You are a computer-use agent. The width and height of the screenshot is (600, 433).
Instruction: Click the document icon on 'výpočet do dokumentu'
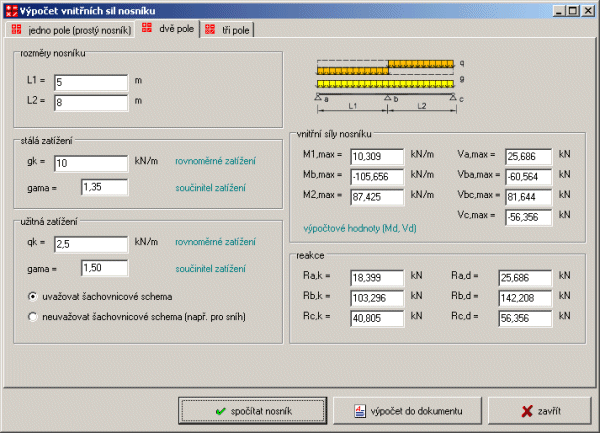tap(360, 411)
